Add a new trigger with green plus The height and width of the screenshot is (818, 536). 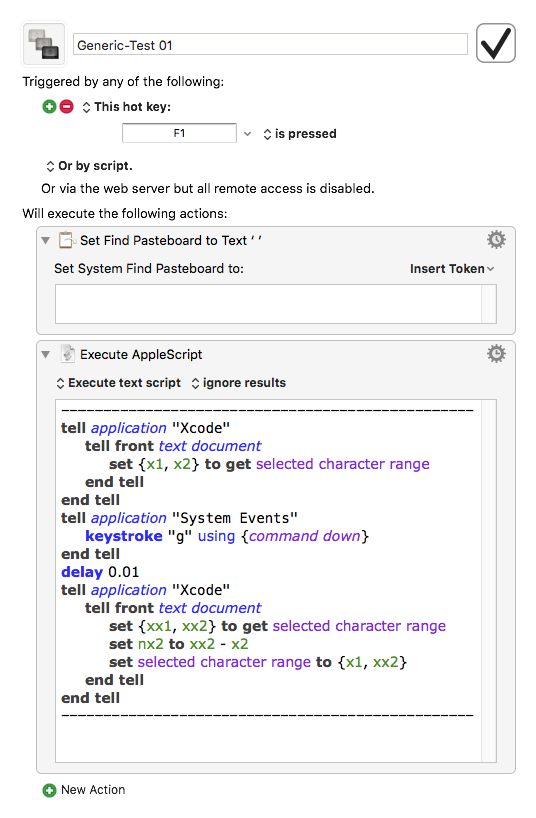tap(49, 107)
